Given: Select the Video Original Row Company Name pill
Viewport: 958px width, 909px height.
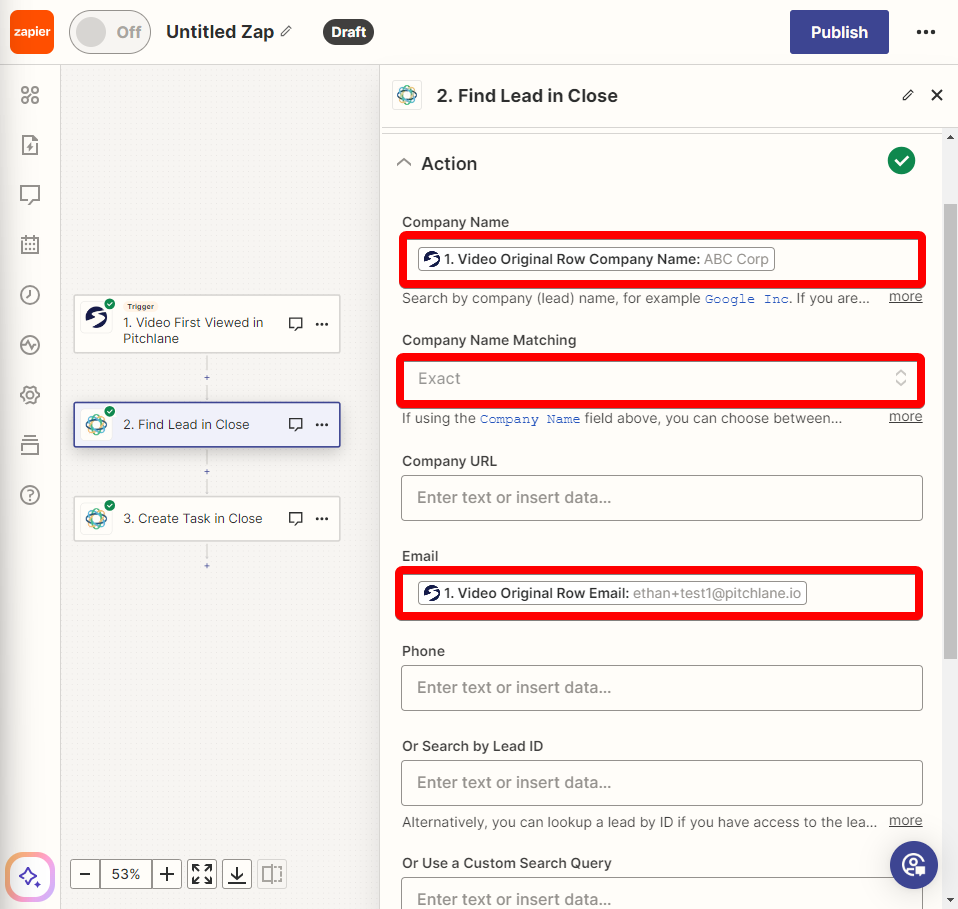Looking at the screenshot, I should click(596, 259).
